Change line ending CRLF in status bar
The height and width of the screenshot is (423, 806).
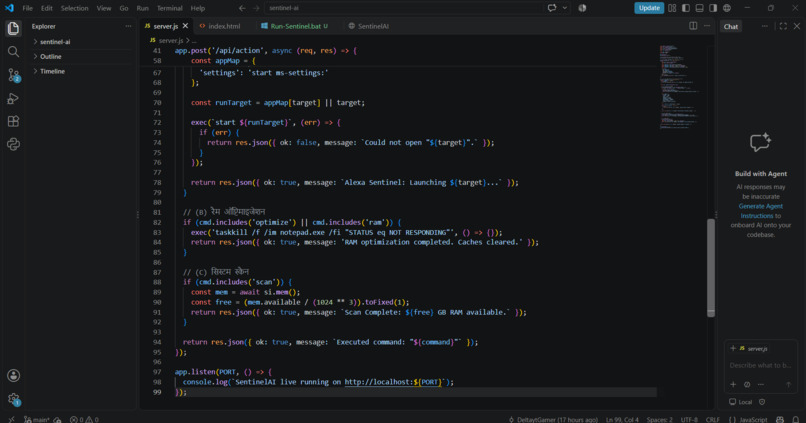click(x=712, y=419)
